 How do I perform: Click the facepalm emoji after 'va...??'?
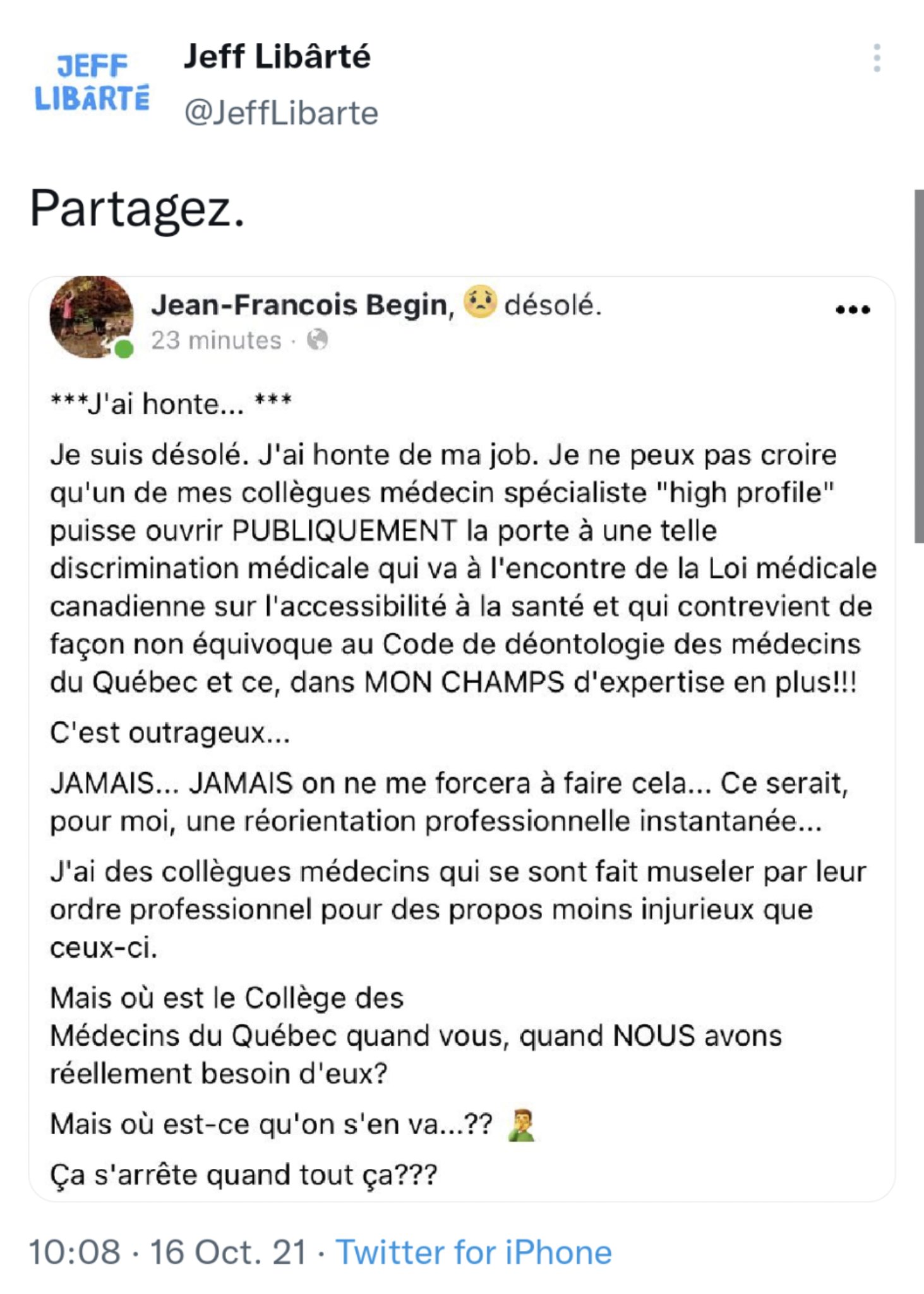pos(522,1125)
